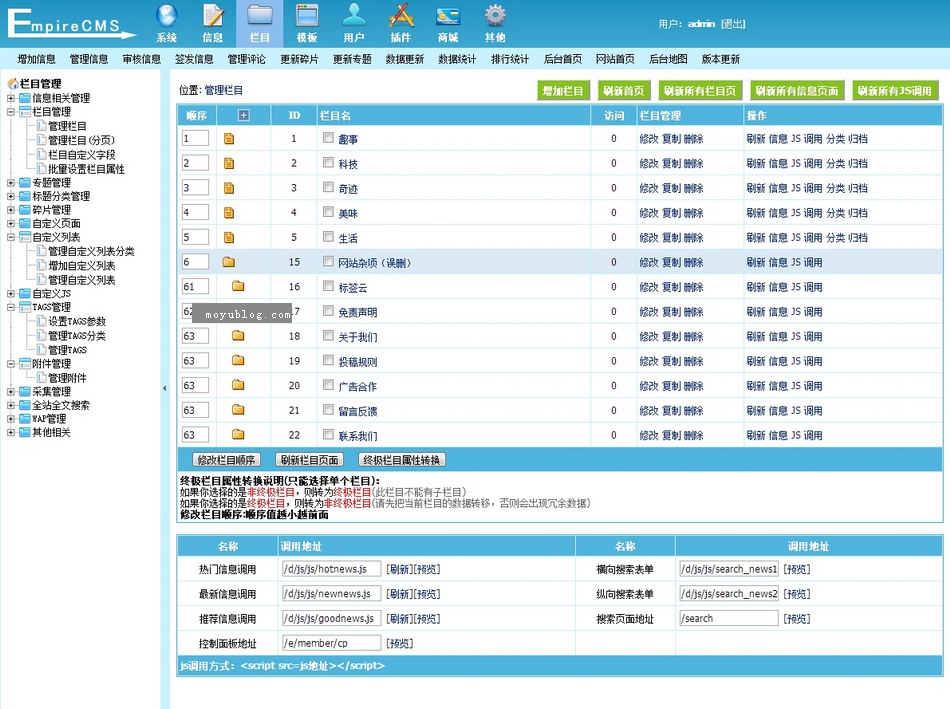This screenshot has width=950, height=709.
Task: Click folder icon in 广告合作 row
Action: pos(238,385)
